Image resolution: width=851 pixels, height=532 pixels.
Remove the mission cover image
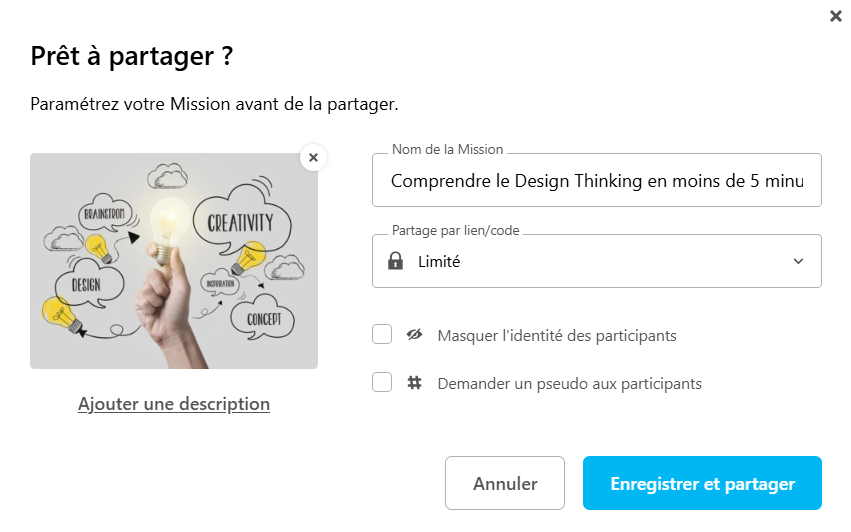click(x=313, y=157)
